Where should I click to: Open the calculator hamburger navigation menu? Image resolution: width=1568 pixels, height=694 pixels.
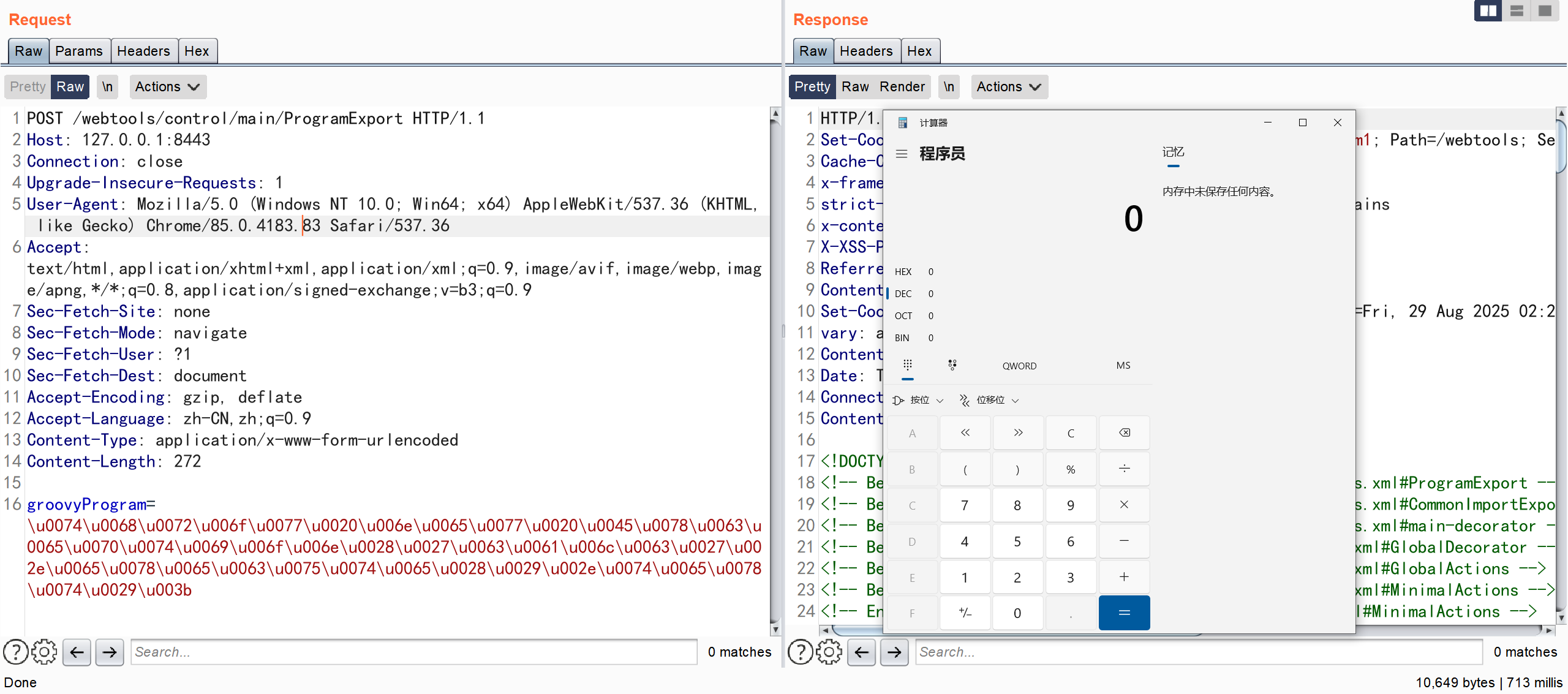tap(901, 154)
